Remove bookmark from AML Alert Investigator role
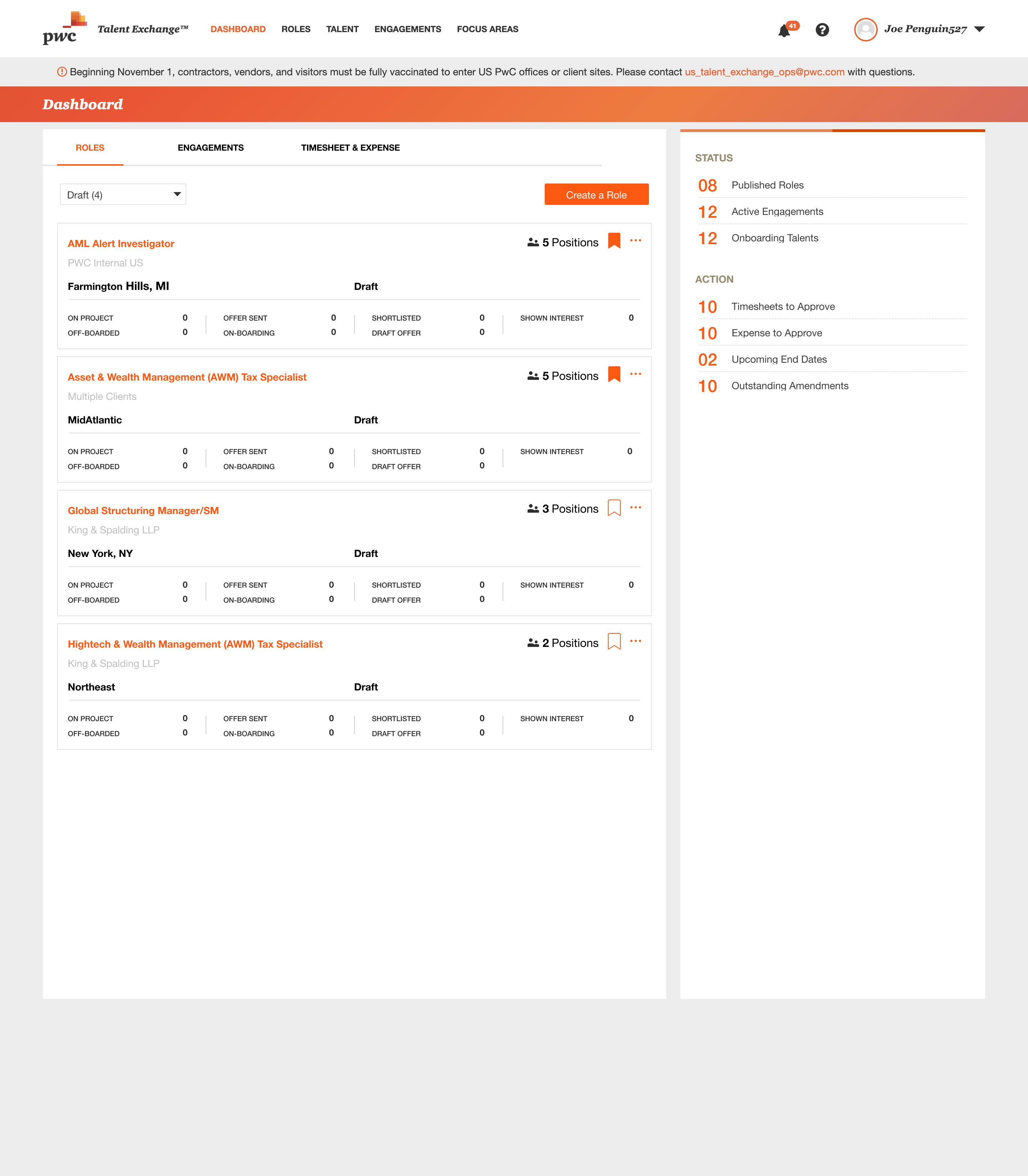 click(614, 241)
